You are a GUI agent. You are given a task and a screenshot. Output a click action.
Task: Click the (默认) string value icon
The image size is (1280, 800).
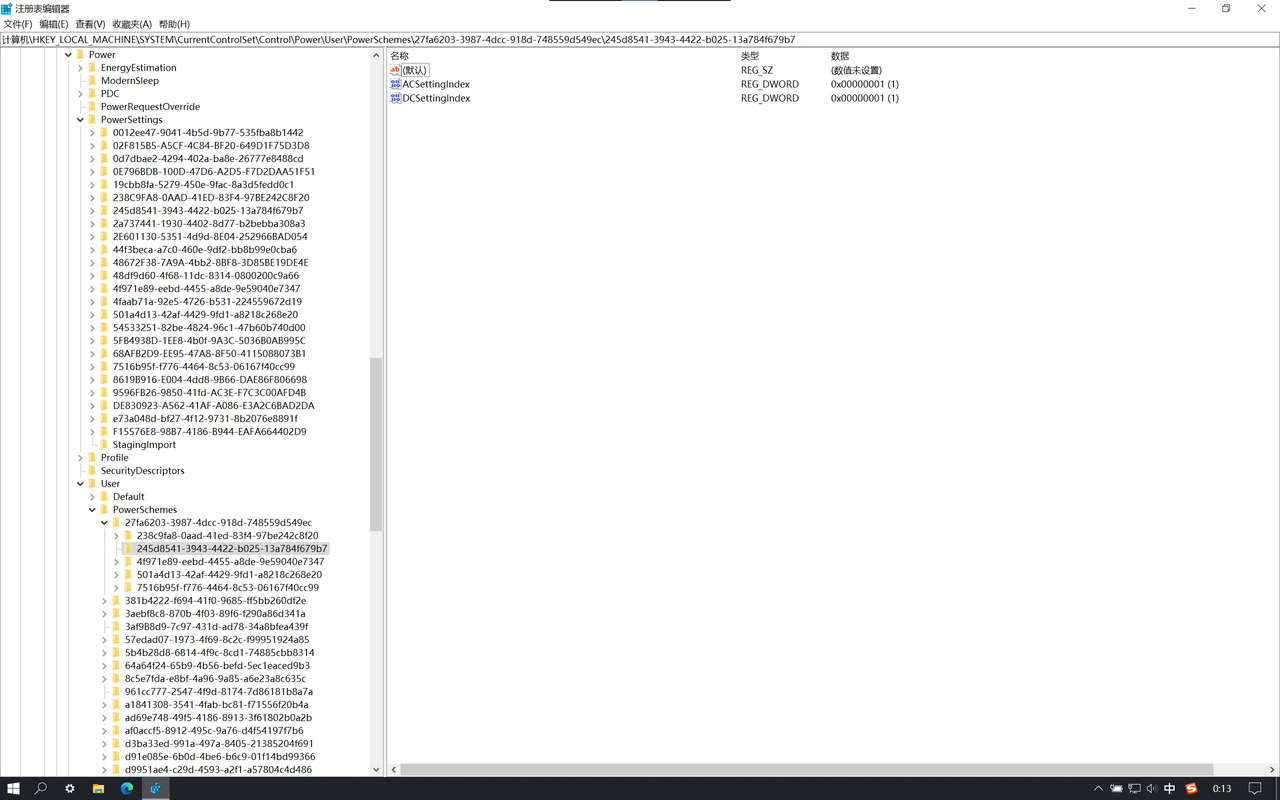coord(395,70)
